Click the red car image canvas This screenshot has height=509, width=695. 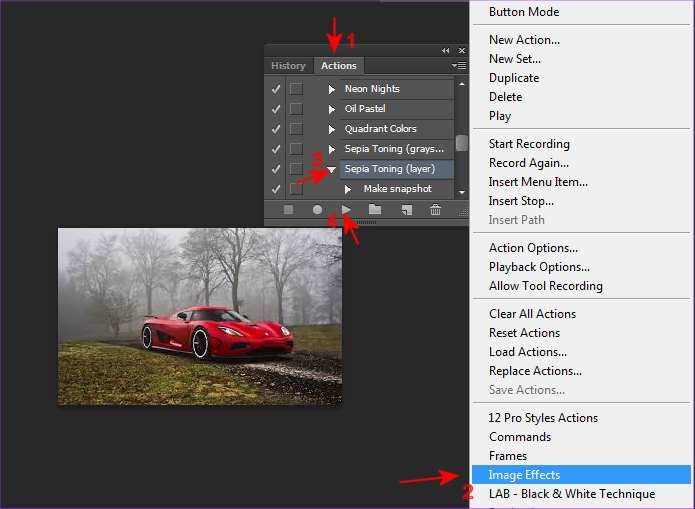coord(199,316)
